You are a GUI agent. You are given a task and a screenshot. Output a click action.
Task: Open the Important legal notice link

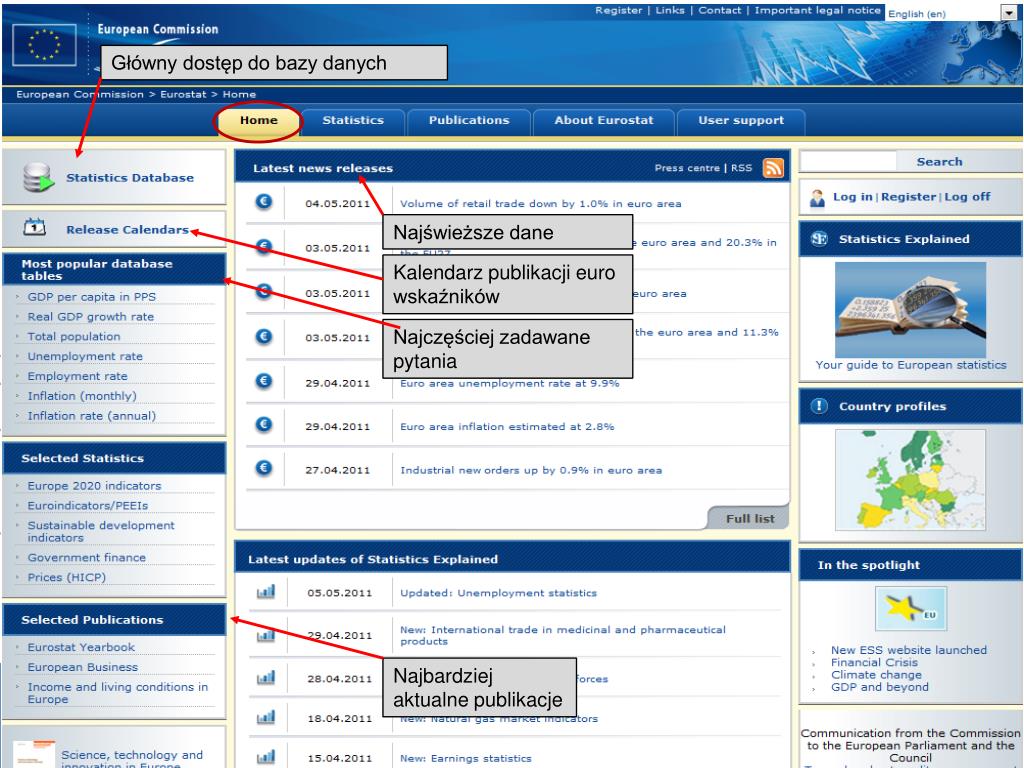pyautogui.click(x=818, y=10)
